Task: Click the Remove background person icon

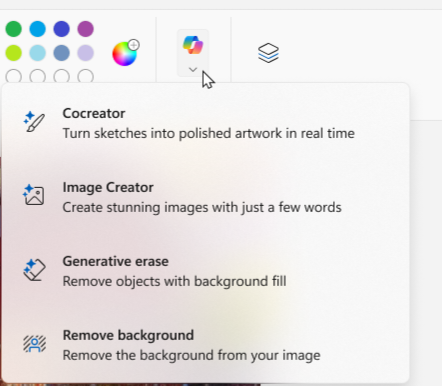Action: point(34,344)
